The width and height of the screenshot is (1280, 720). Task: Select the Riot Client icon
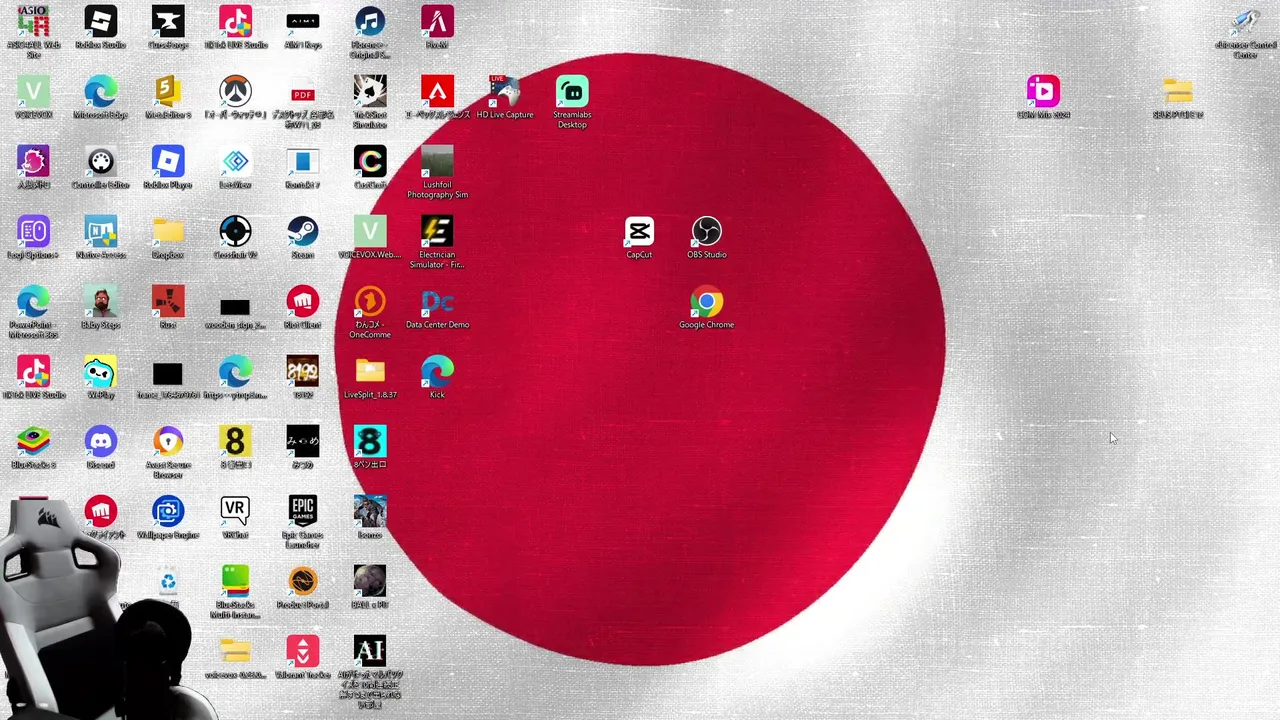[303, 302]
